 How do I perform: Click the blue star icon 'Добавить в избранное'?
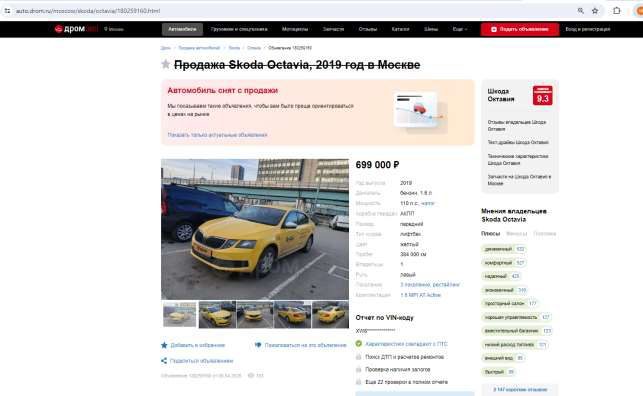164,345
